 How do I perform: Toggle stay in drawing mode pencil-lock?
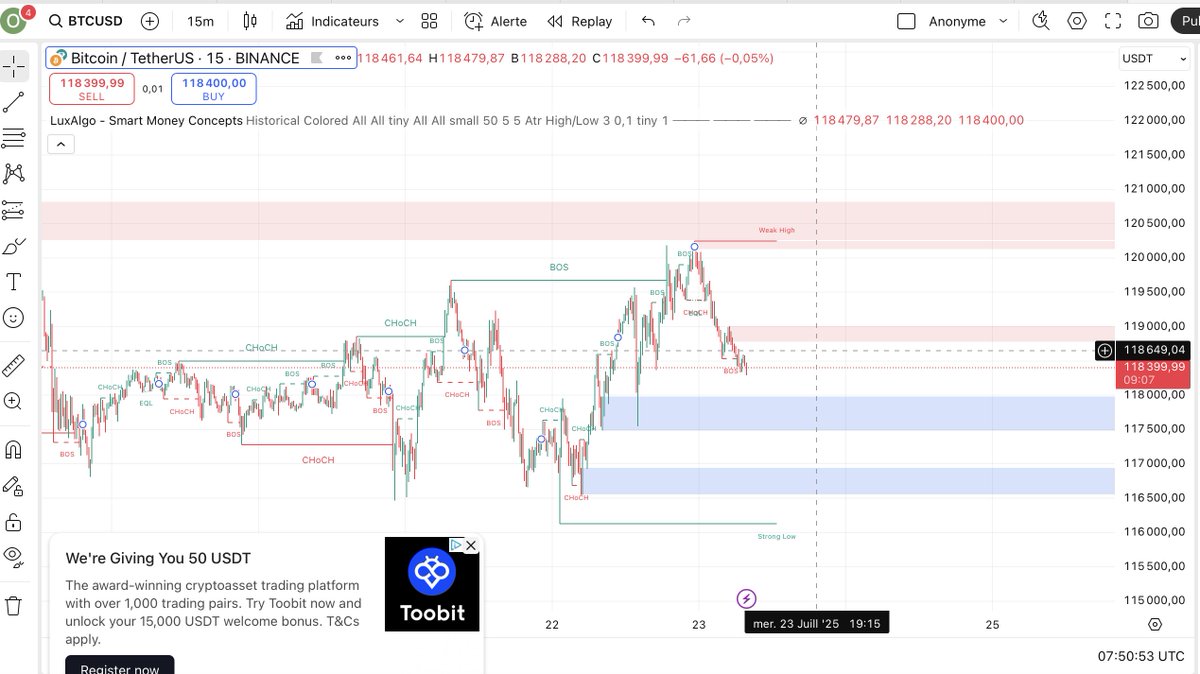[14, 486]
